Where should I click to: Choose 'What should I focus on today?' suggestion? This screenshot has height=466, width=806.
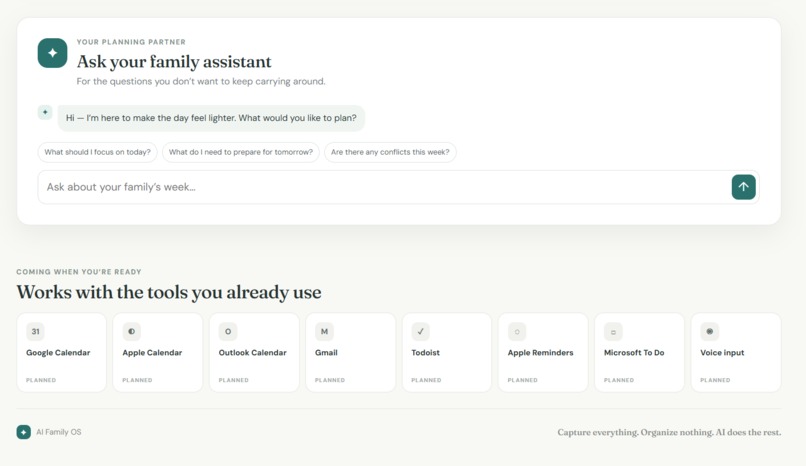pos(97,152)
